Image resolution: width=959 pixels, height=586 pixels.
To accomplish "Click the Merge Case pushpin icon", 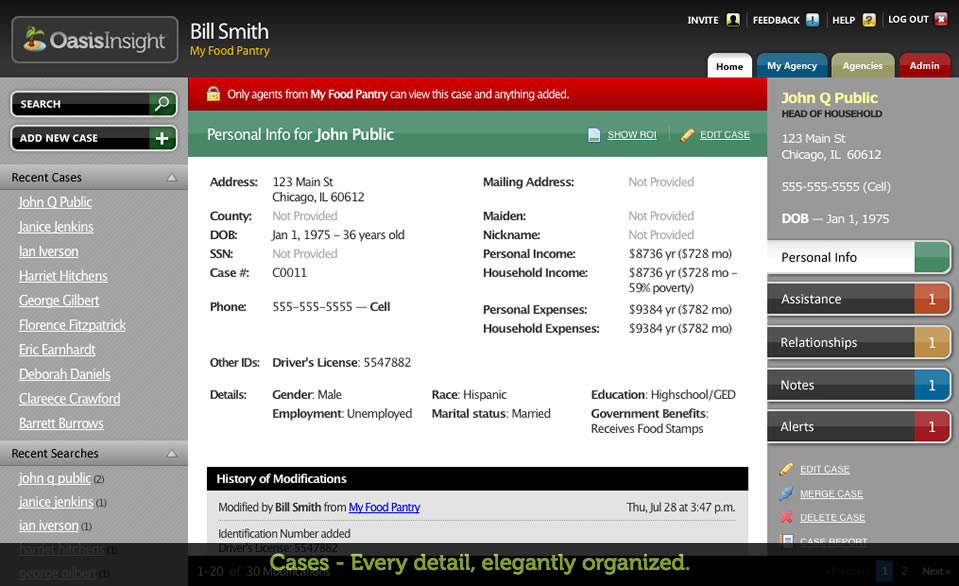I will 787,494.
